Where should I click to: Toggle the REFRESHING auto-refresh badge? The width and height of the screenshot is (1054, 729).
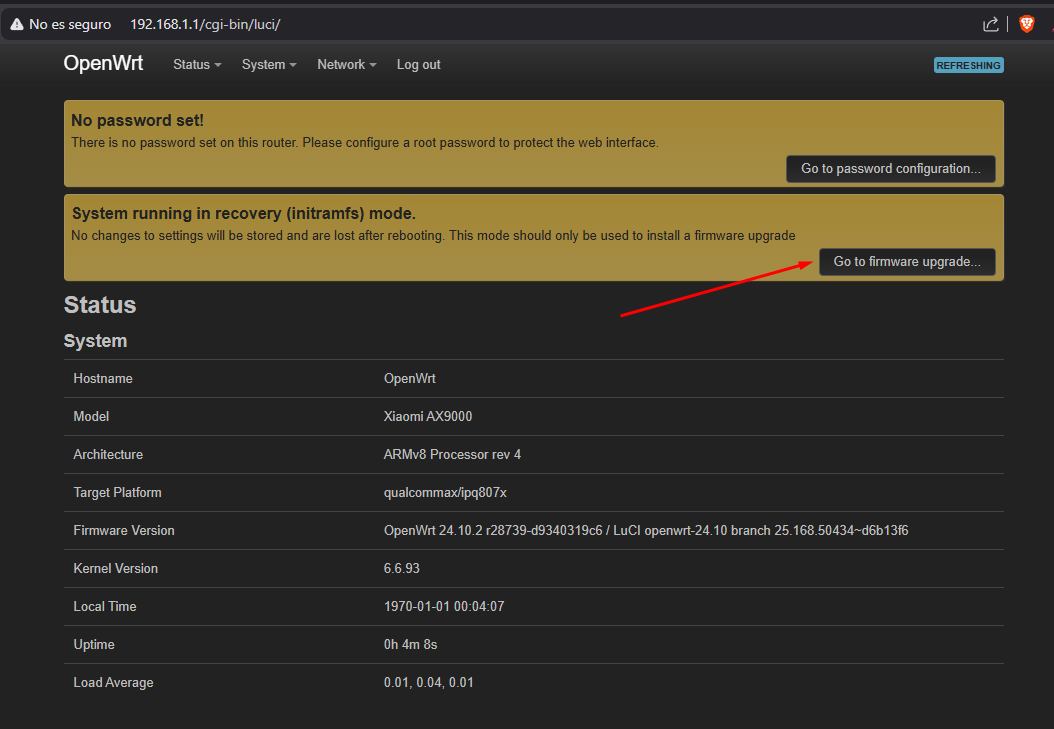pyautogui.click(x=968, y=65)
